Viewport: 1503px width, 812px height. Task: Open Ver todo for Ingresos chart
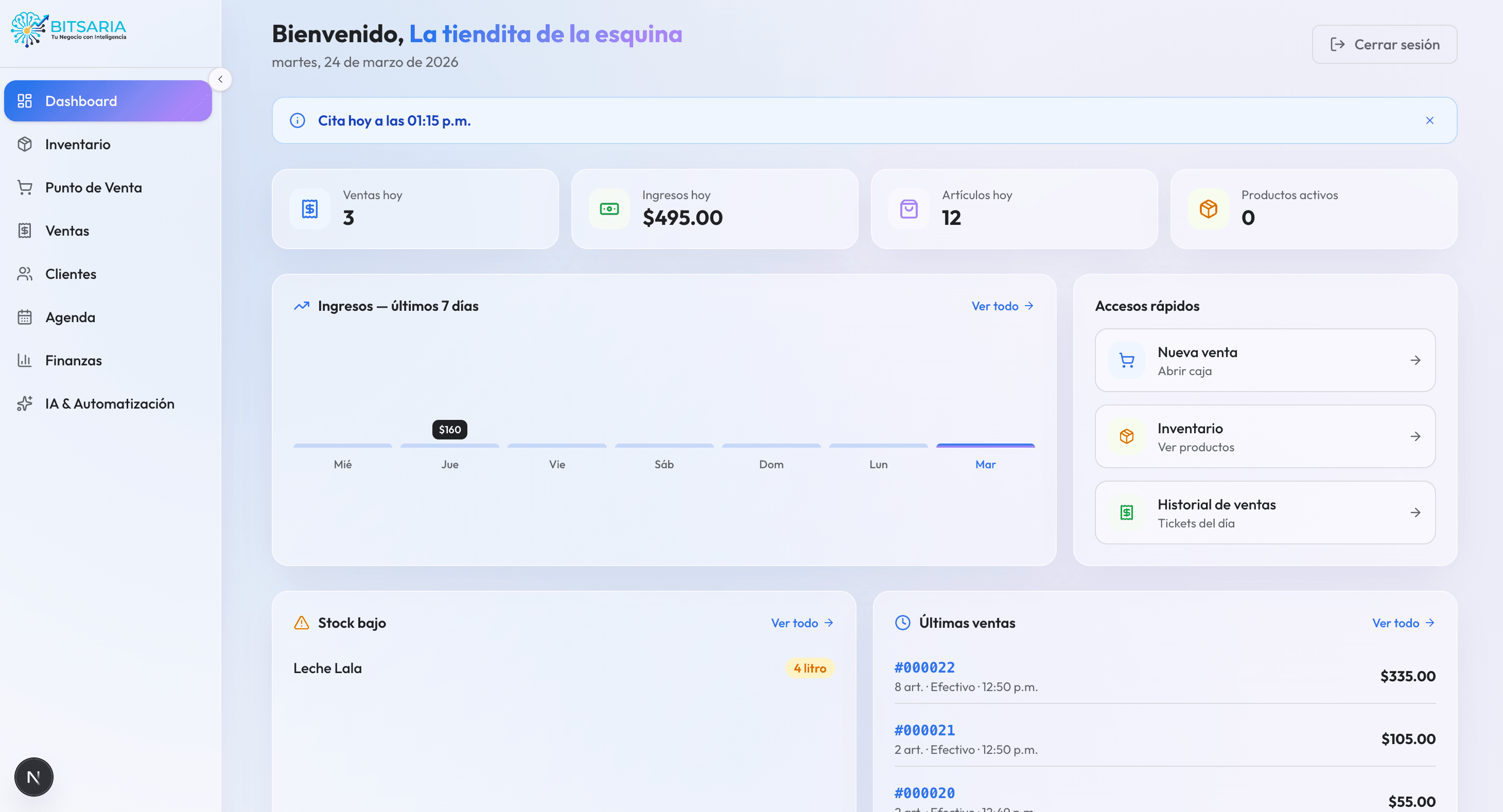1001,306
